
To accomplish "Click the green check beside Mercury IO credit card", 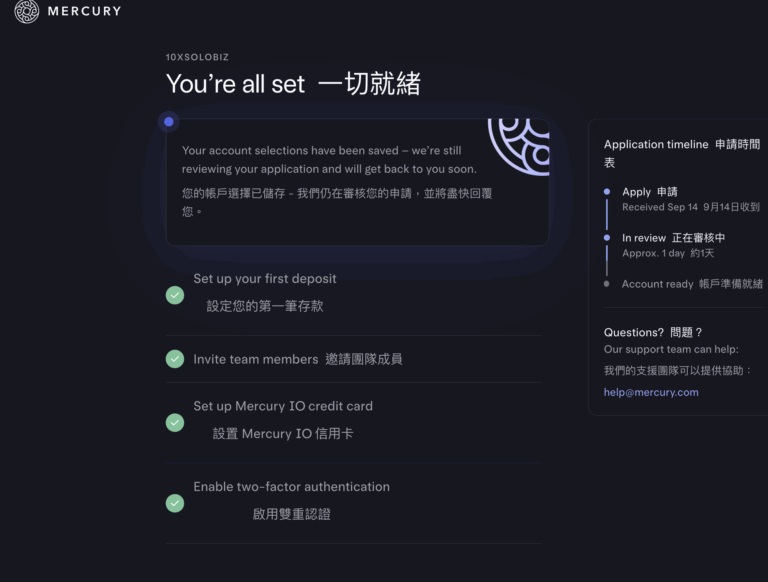I will pos(175,423).
